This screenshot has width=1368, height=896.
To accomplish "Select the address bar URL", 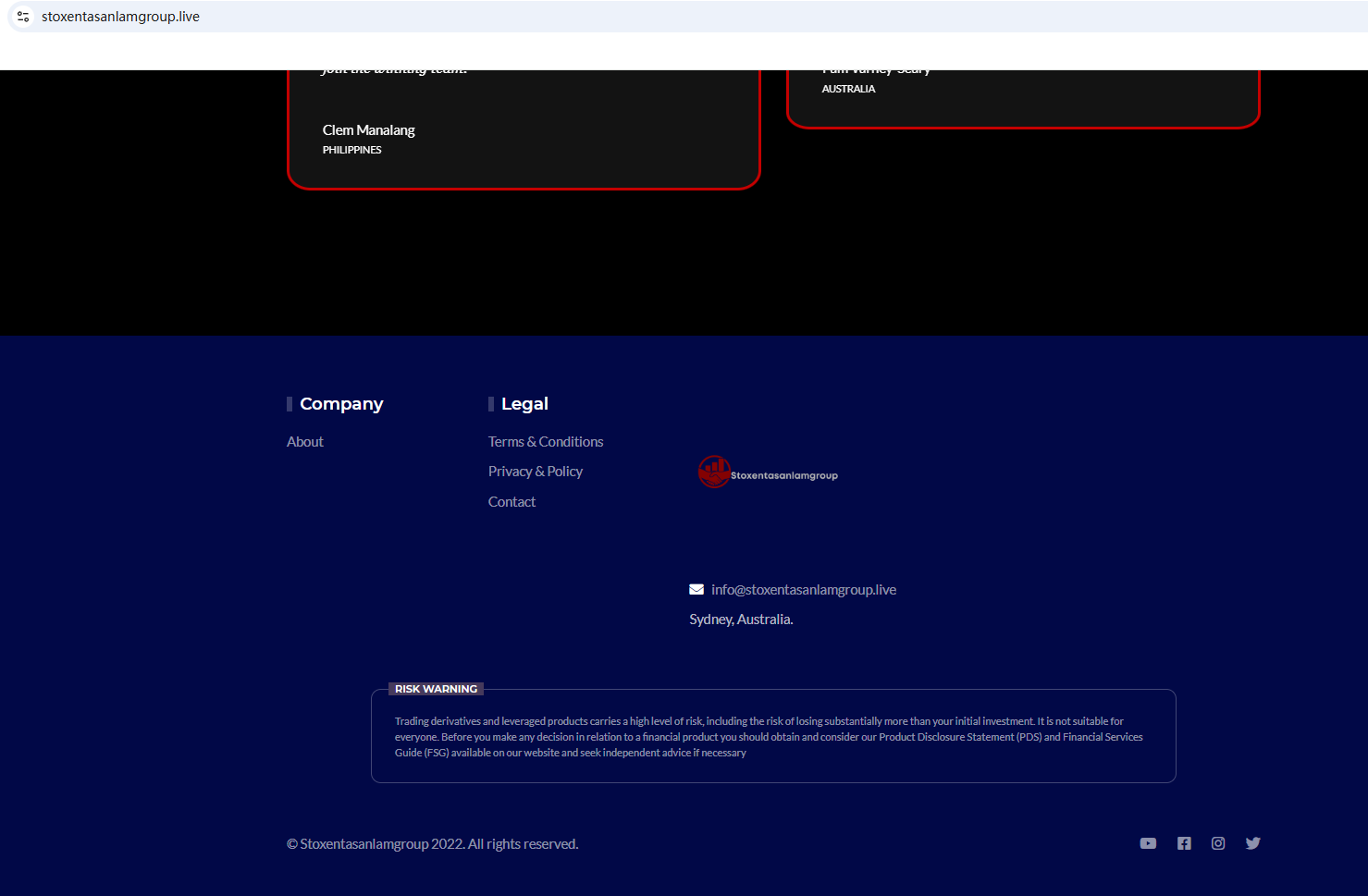I will (120, 17).
